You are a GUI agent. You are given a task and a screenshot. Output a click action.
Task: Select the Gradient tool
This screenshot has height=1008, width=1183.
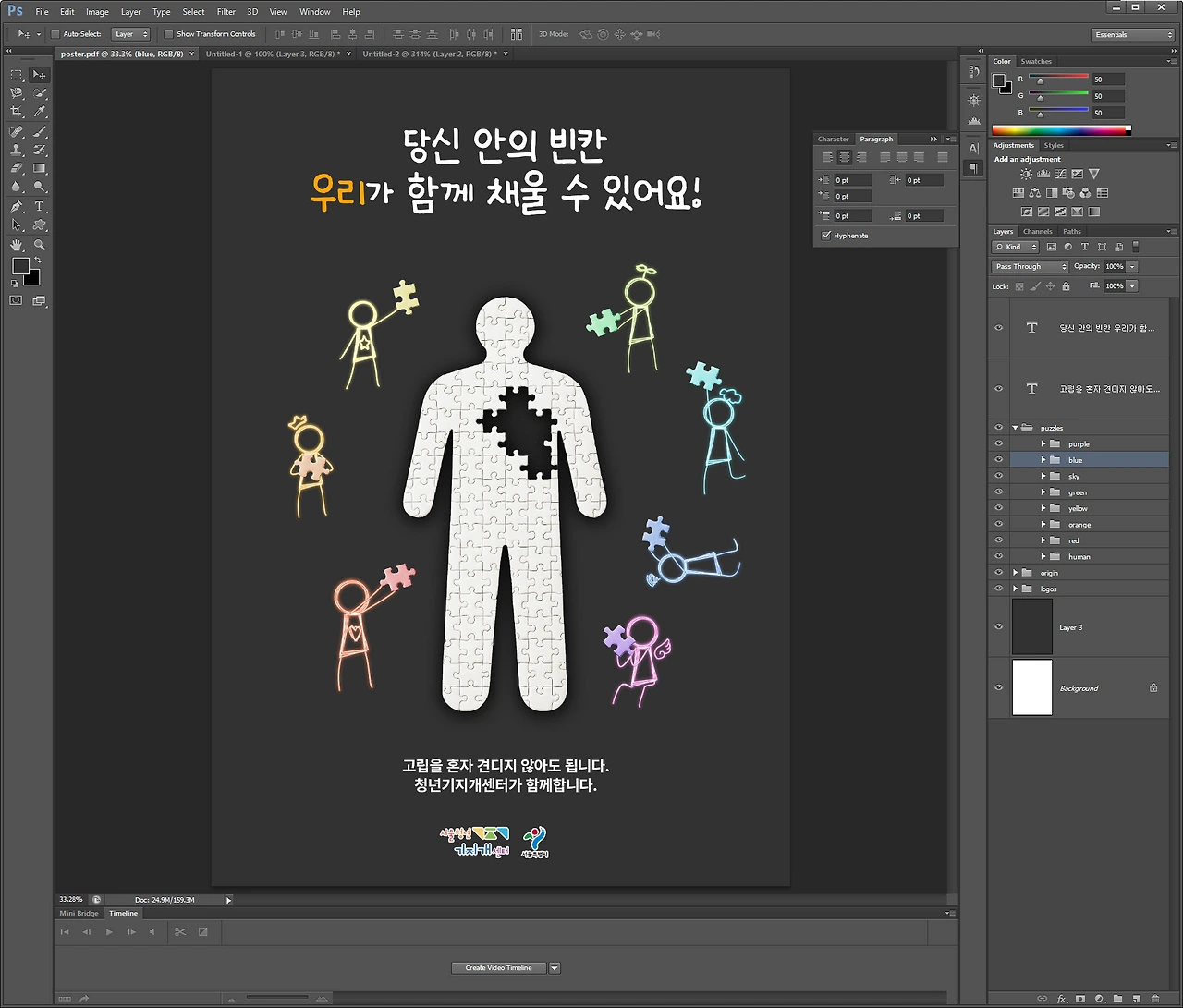click(x=40, y=169)
